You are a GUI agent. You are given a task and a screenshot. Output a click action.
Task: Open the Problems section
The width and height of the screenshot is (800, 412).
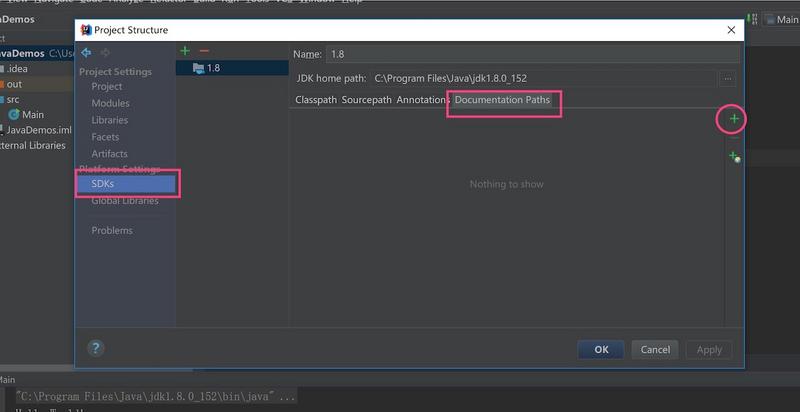click(x=112, y=230)
